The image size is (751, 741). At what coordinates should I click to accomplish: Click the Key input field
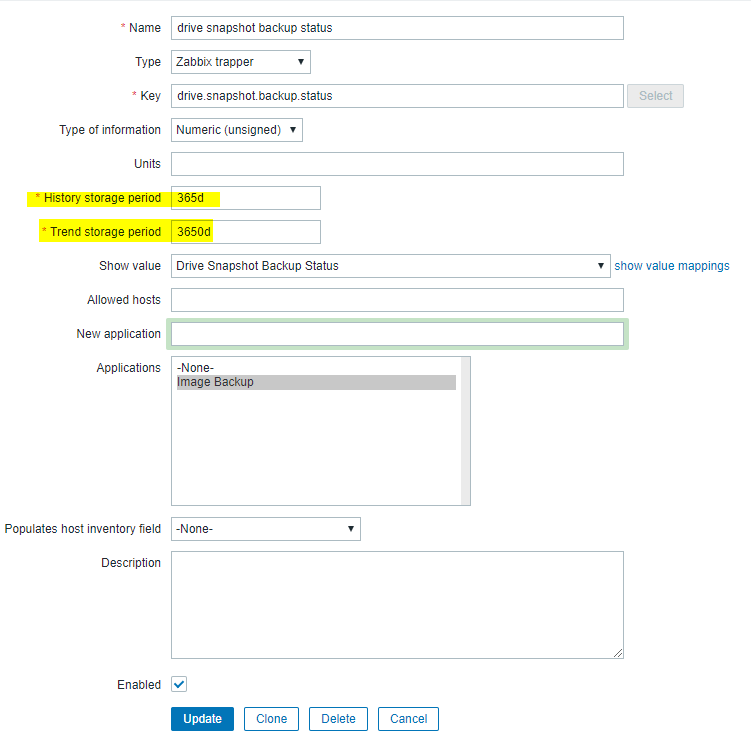tap(397, 96)
